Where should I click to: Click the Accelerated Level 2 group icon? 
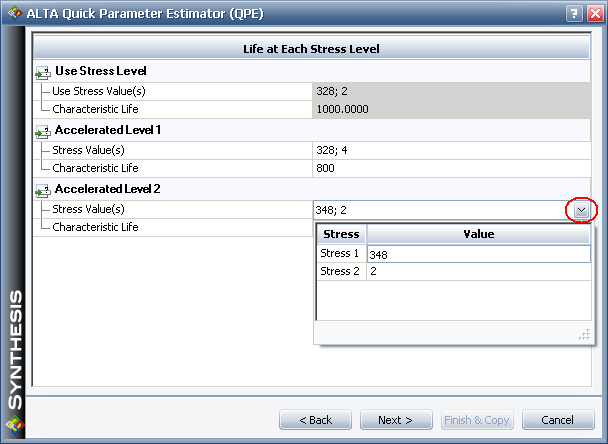[42, 191]
